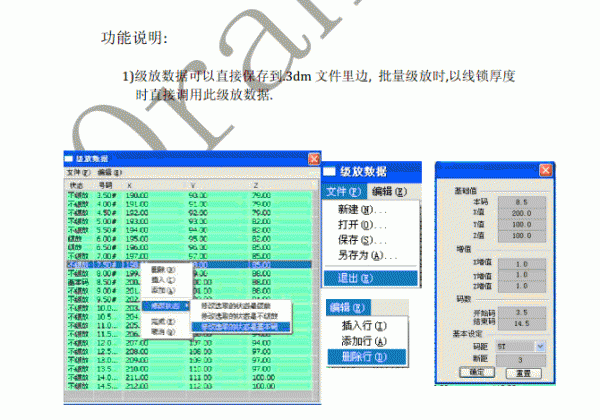Click the Z增值 input field
This screenshot has width=600, height=420.
(522, 286)
